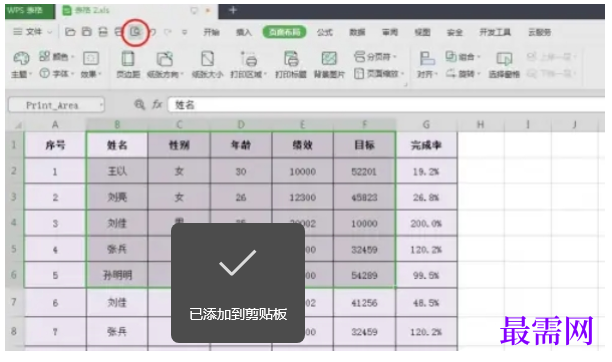The height and width of the screenshot is (362, 612).
Task: Open the 开始 ribbon tab
Action: (x=211, y=32)
